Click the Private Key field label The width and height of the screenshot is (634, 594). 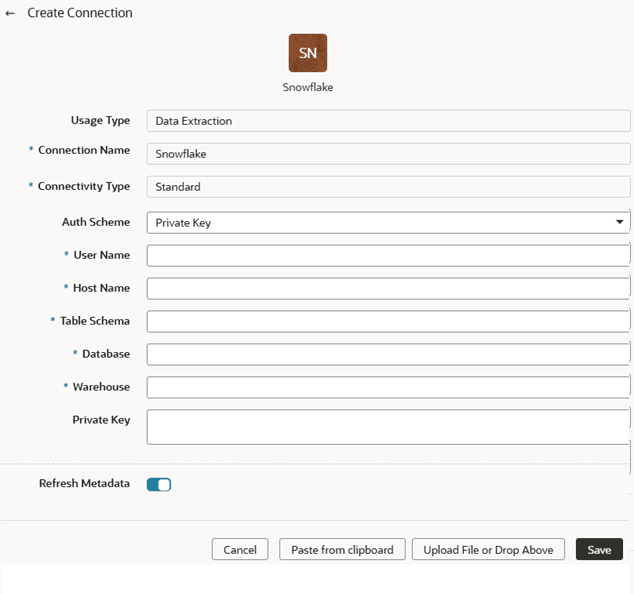[x=101, y=420]
